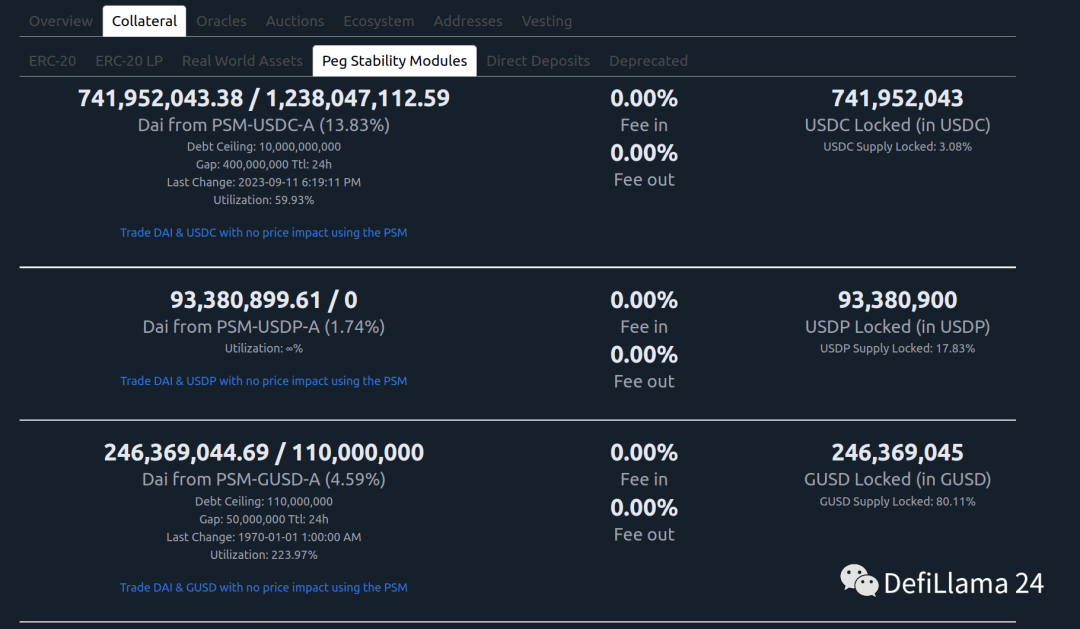
Task: Click the Peg Stability Modules sub-tab
Action: click(x=394, y=61)
